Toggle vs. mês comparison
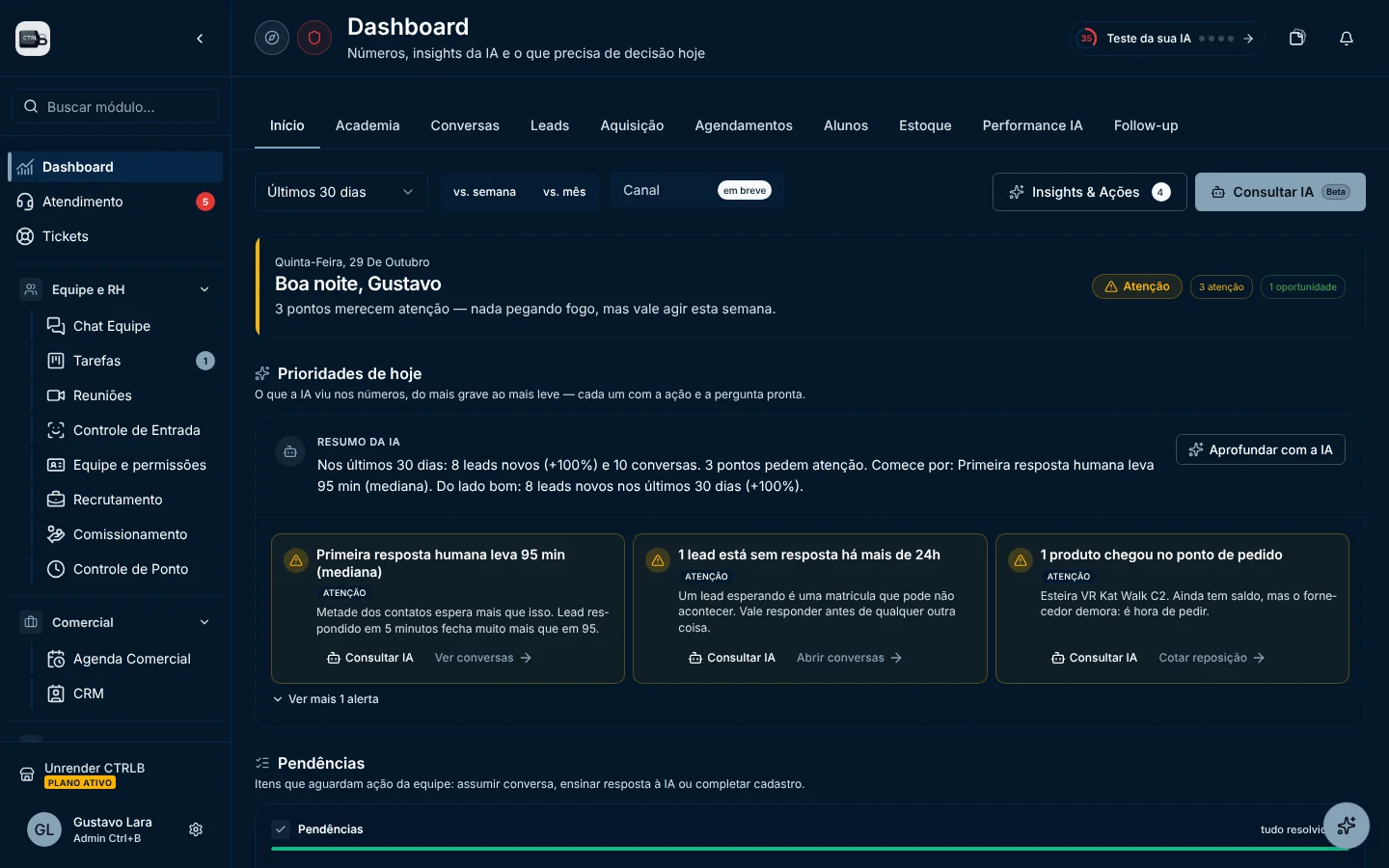The height and width of the screenshot is (868, 1389). (x=564, y=192)
